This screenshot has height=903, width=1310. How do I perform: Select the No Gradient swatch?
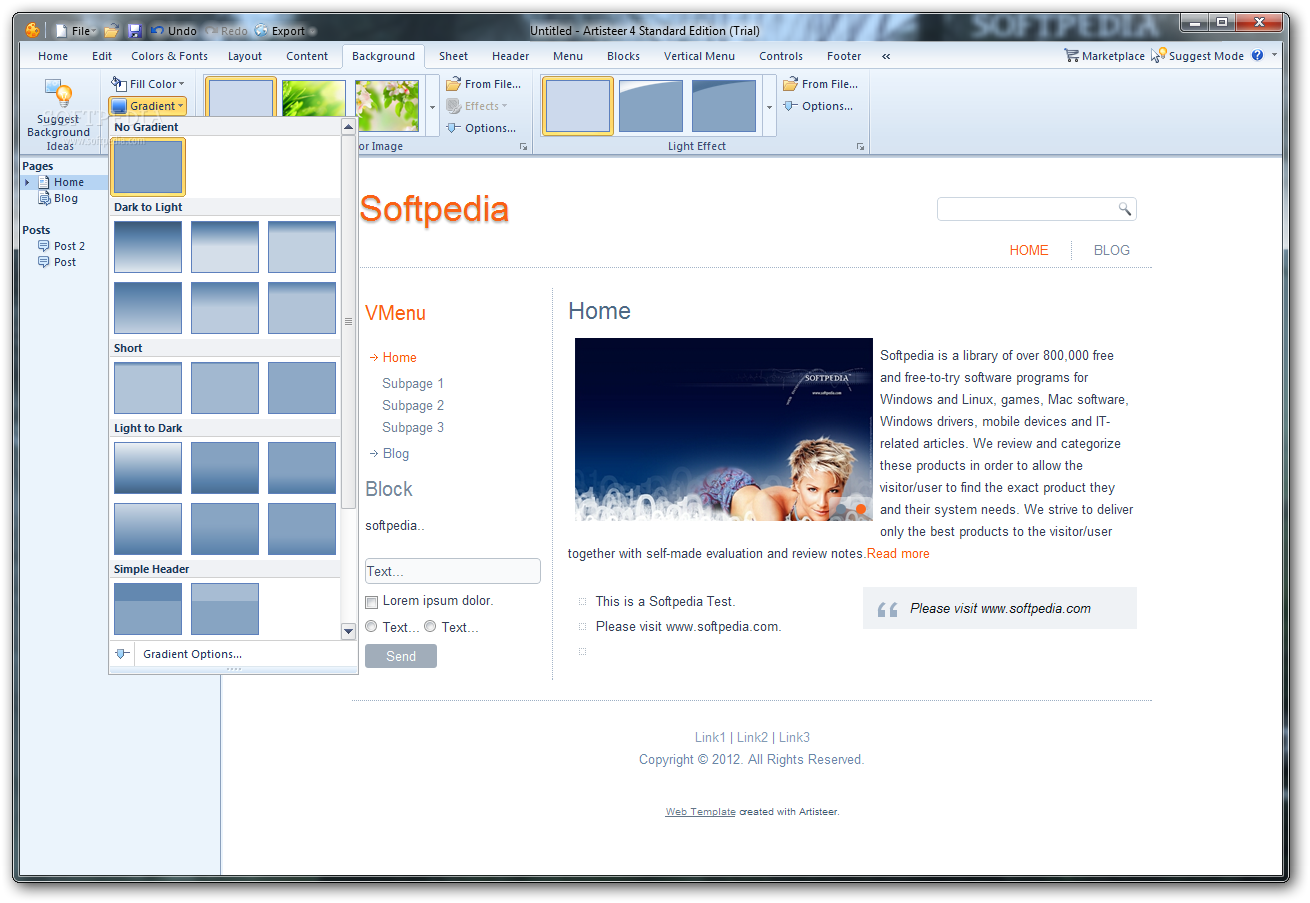pyautogui.click(x=148, y=167)
